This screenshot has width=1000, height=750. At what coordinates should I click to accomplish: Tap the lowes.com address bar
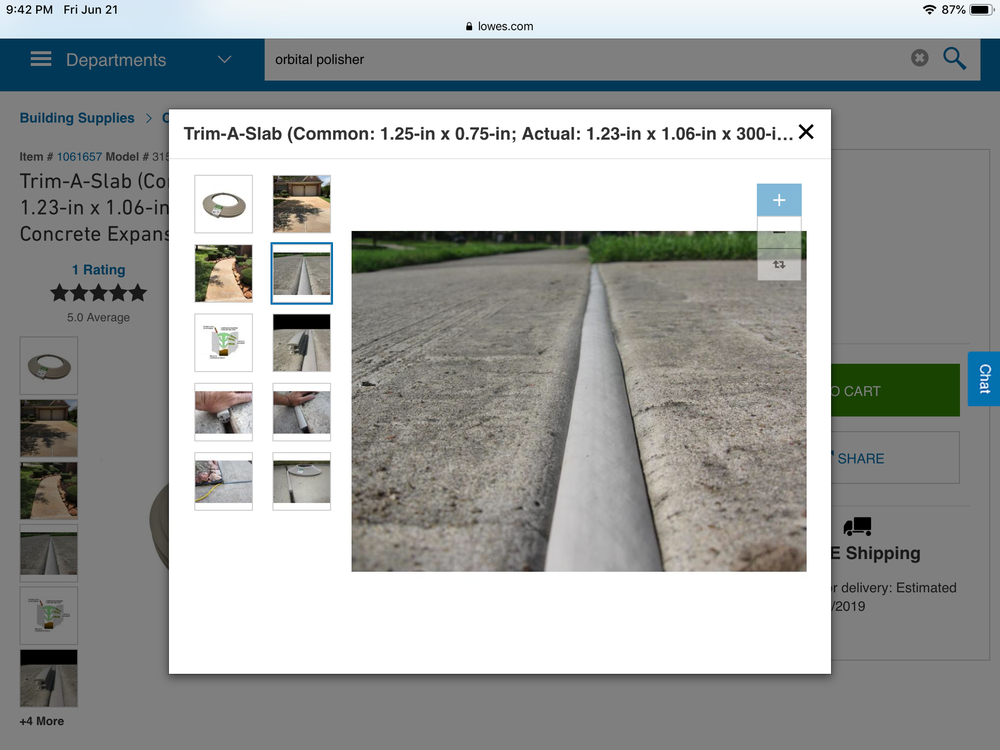499,26
